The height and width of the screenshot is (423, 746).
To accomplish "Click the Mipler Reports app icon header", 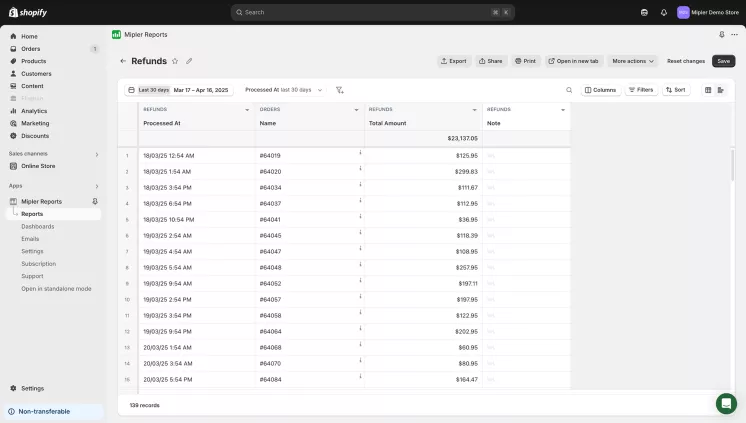I will [x=116, y=34].
